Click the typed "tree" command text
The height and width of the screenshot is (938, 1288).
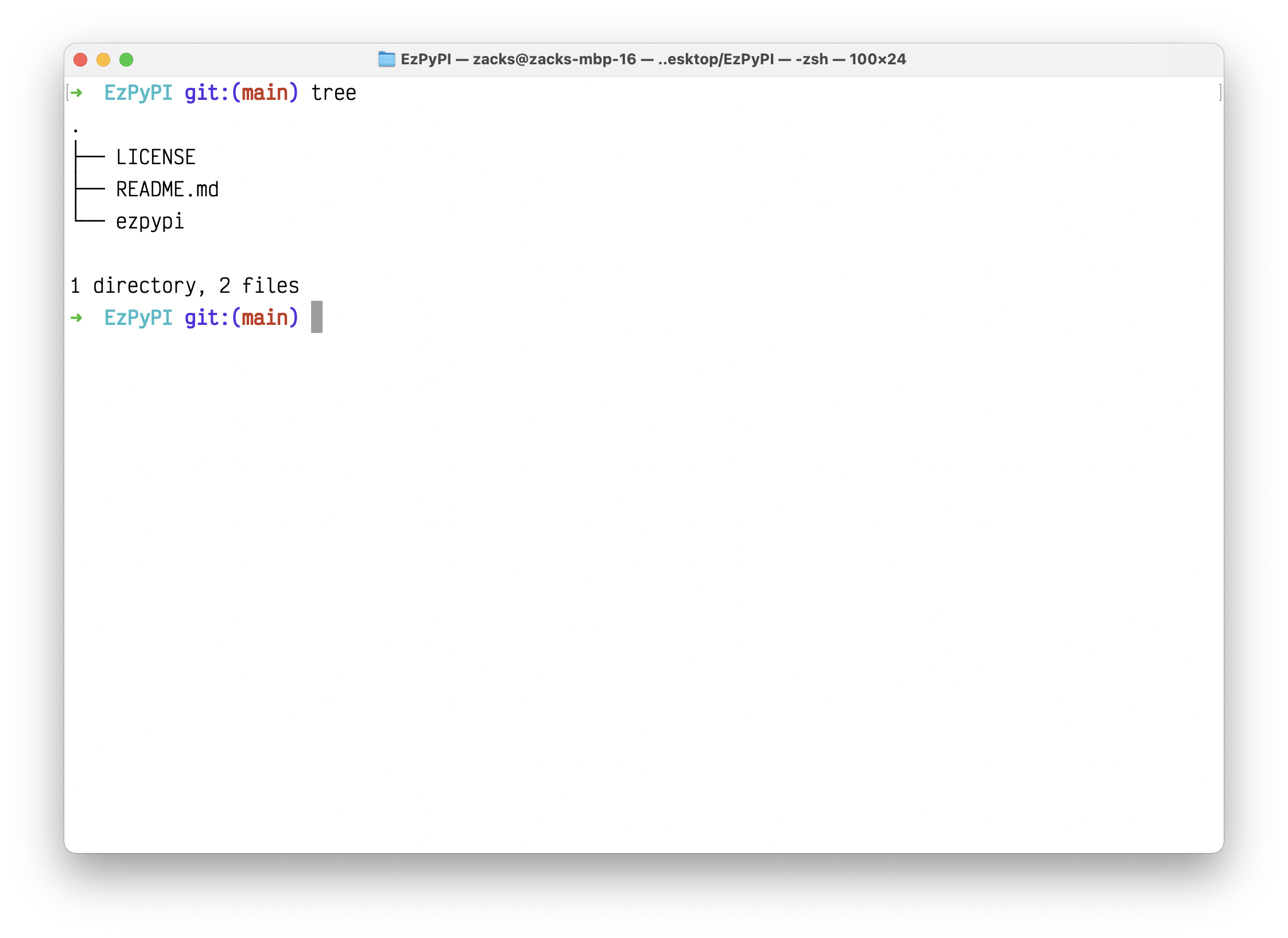333,92
